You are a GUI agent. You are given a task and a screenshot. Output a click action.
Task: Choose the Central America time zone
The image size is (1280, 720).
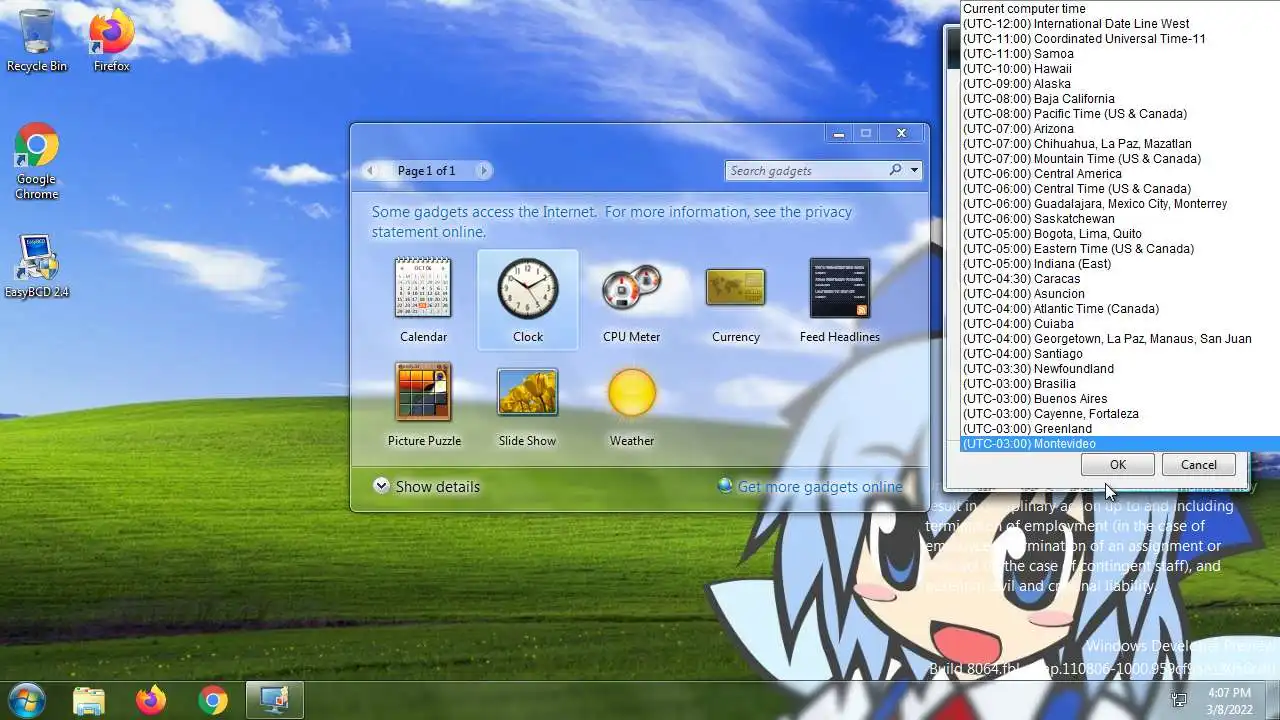[x=1120, y=174]
